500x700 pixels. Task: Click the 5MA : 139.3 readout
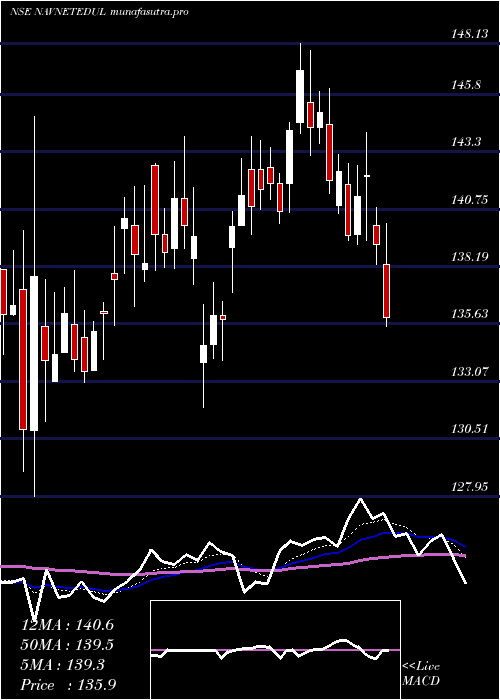pyautogui.click(x=63, y=665)
